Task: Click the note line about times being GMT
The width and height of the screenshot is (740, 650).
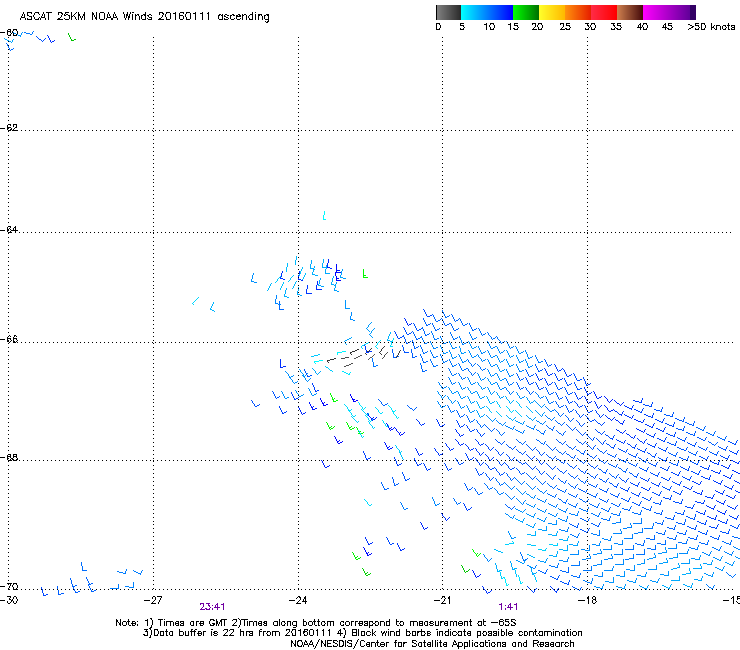Action: (316, 623)
